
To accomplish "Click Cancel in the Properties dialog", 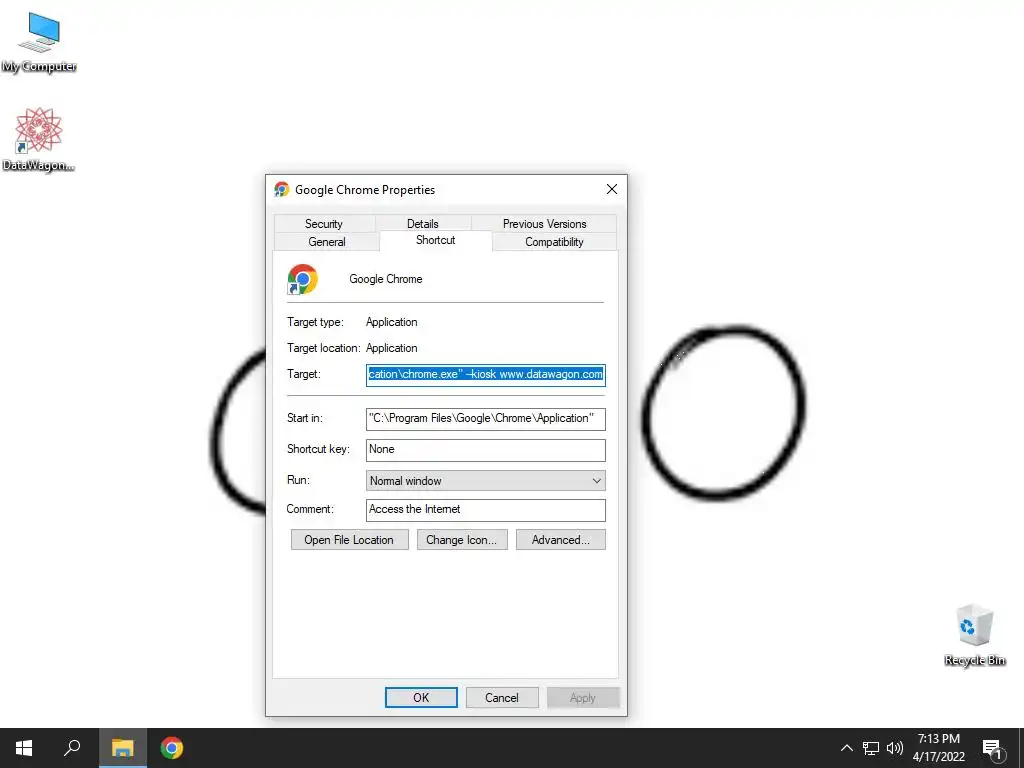I will click(x=502, y=697).
